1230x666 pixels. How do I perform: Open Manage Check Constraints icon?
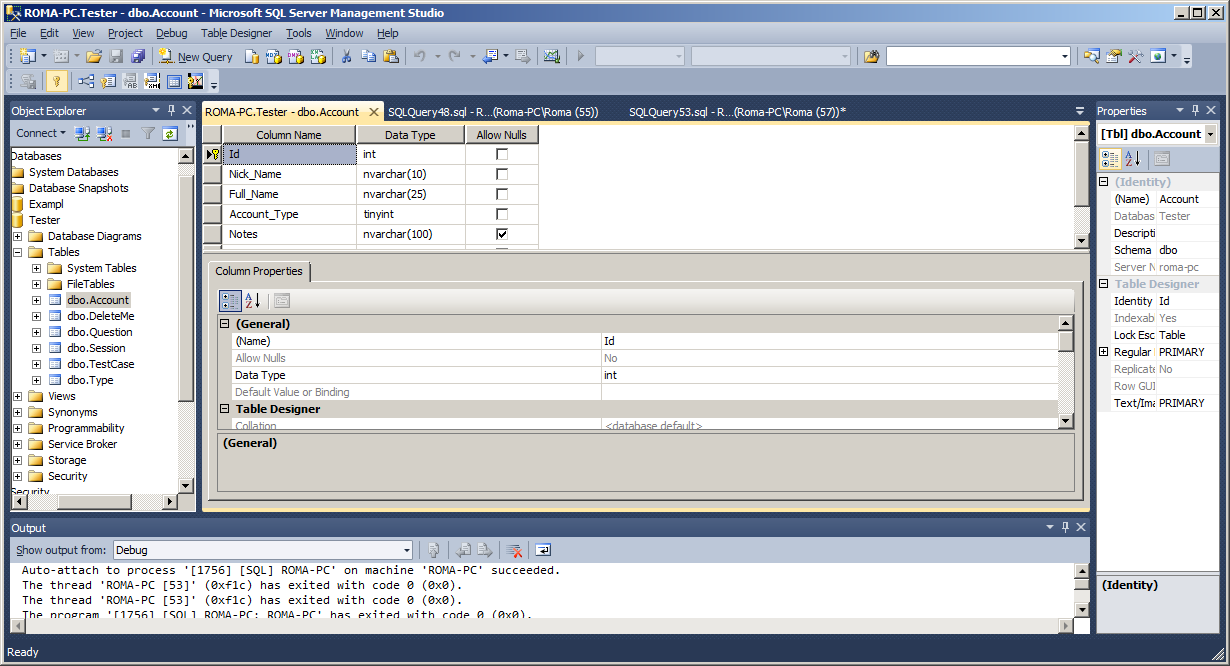pyautogui.click(x=174, y=81)
